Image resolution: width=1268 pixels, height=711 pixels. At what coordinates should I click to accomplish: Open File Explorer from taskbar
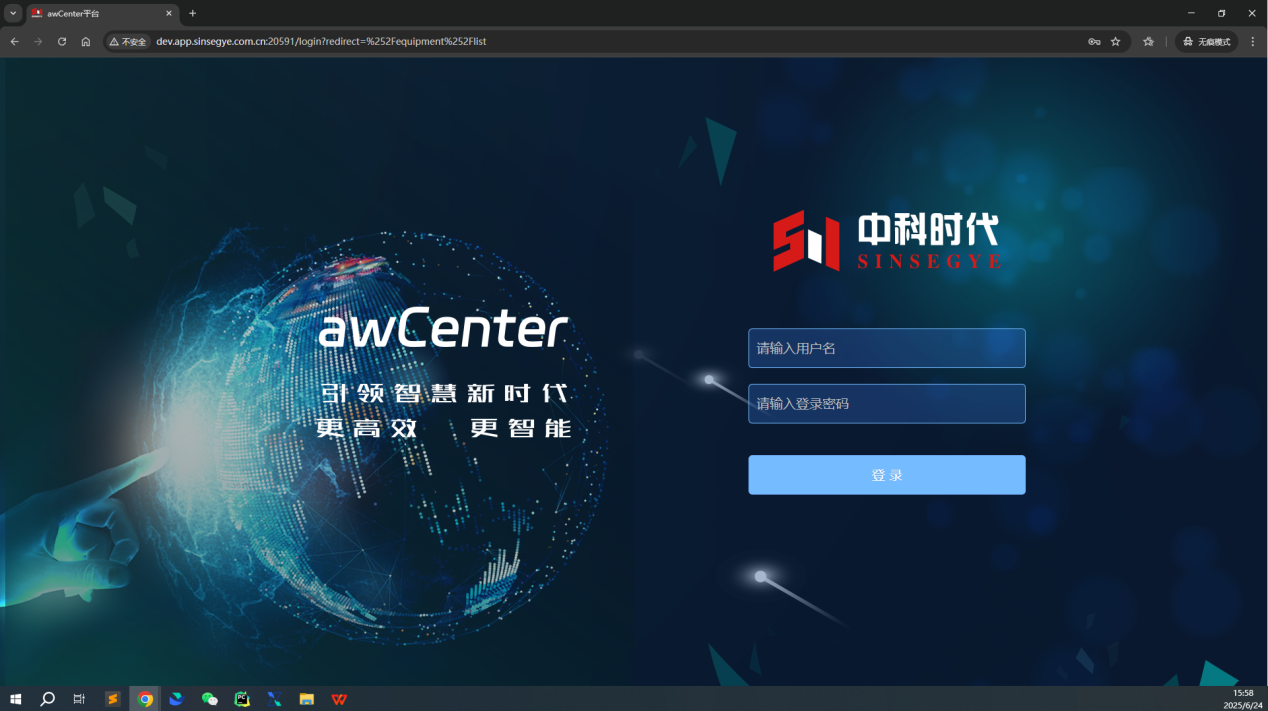click(x=307, y=699)
